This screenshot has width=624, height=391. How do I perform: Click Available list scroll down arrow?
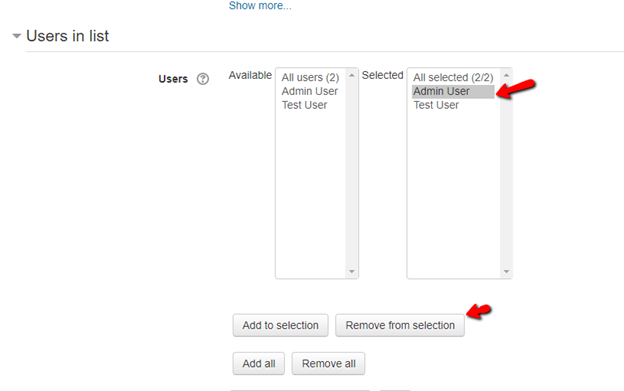click(x=351, y=271)
